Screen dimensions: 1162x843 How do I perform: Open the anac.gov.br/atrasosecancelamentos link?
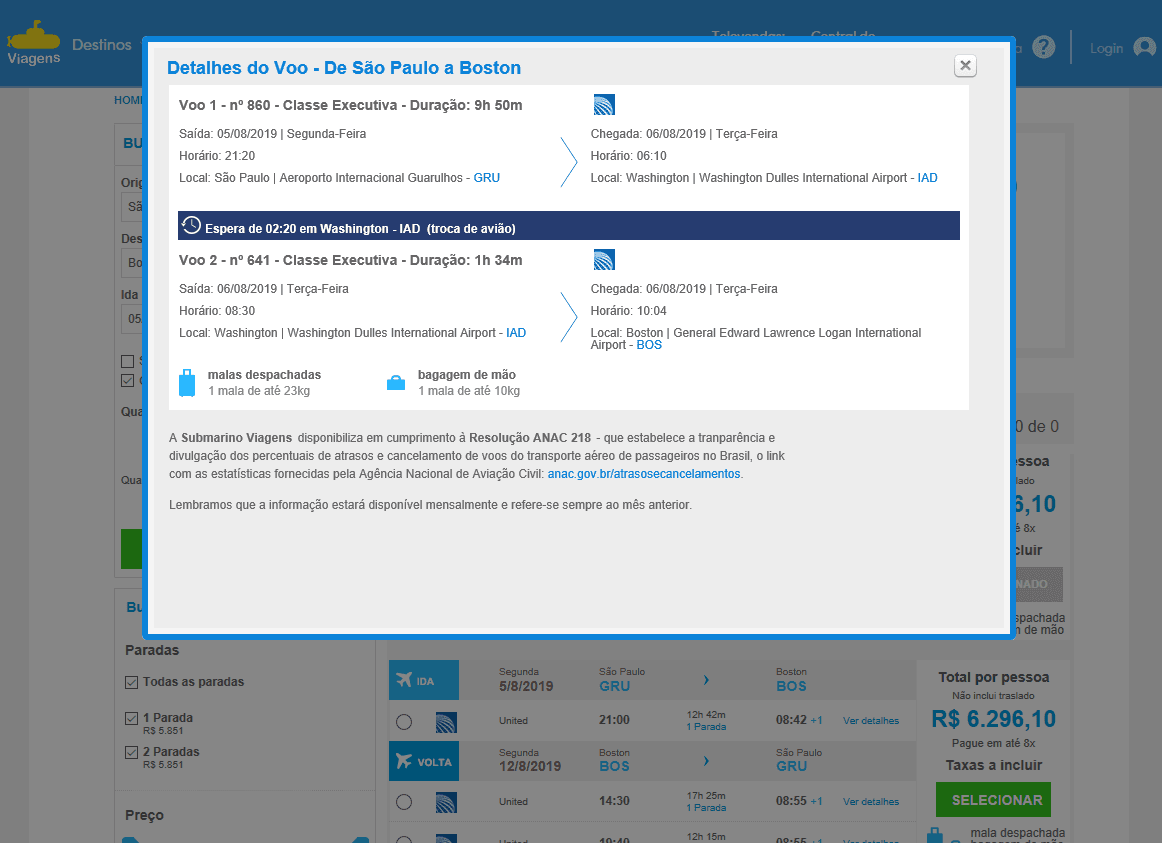[644, 473]
